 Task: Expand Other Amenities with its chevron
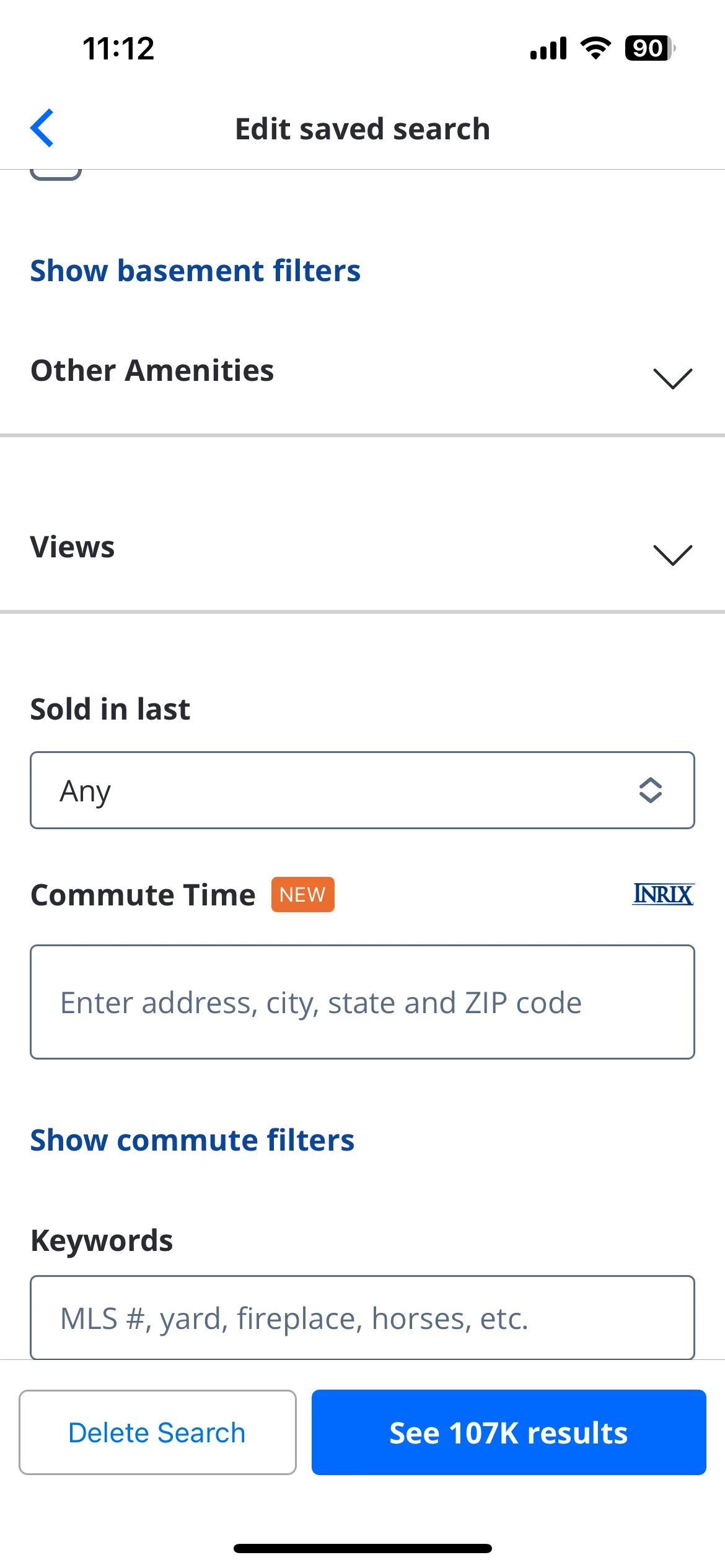coord(672,378)
